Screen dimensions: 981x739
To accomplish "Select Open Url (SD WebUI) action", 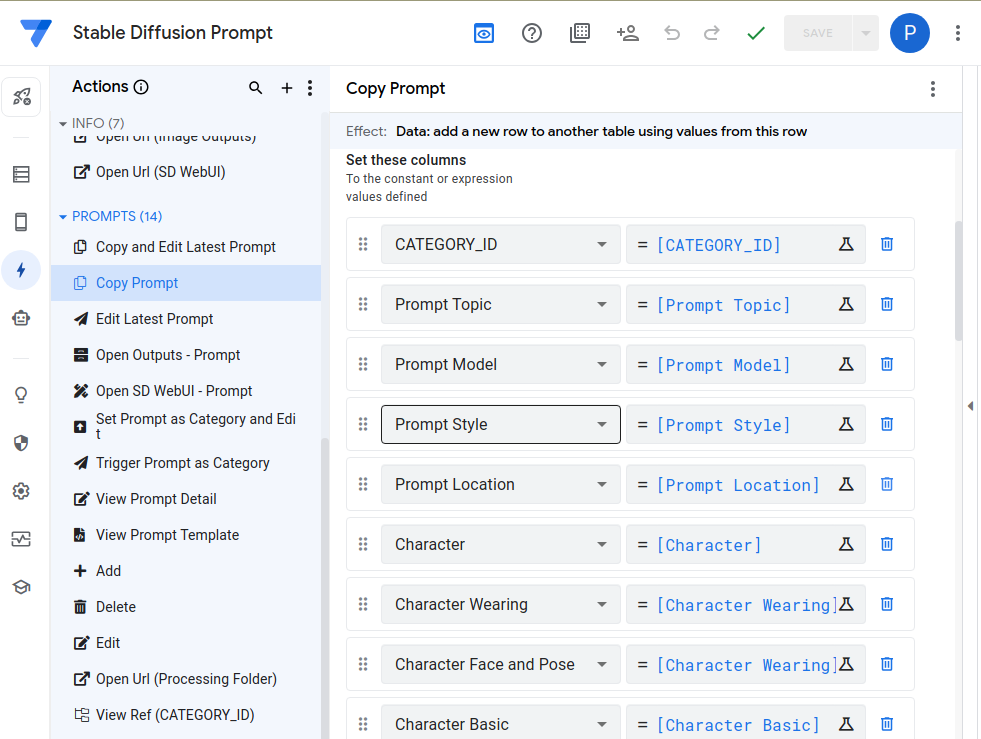I will point(186,172).
